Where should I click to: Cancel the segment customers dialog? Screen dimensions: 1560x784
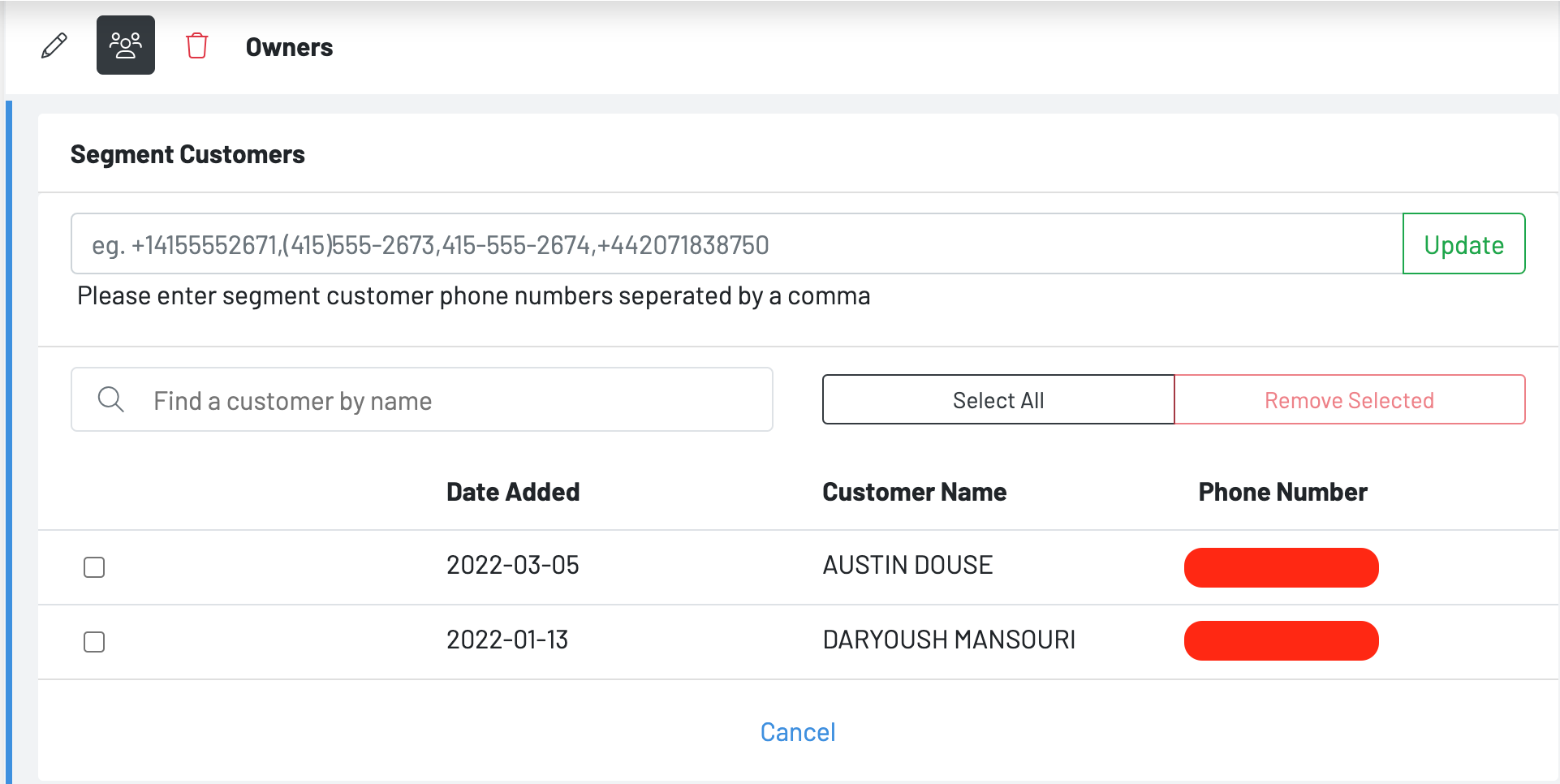[x=797, y=732]
